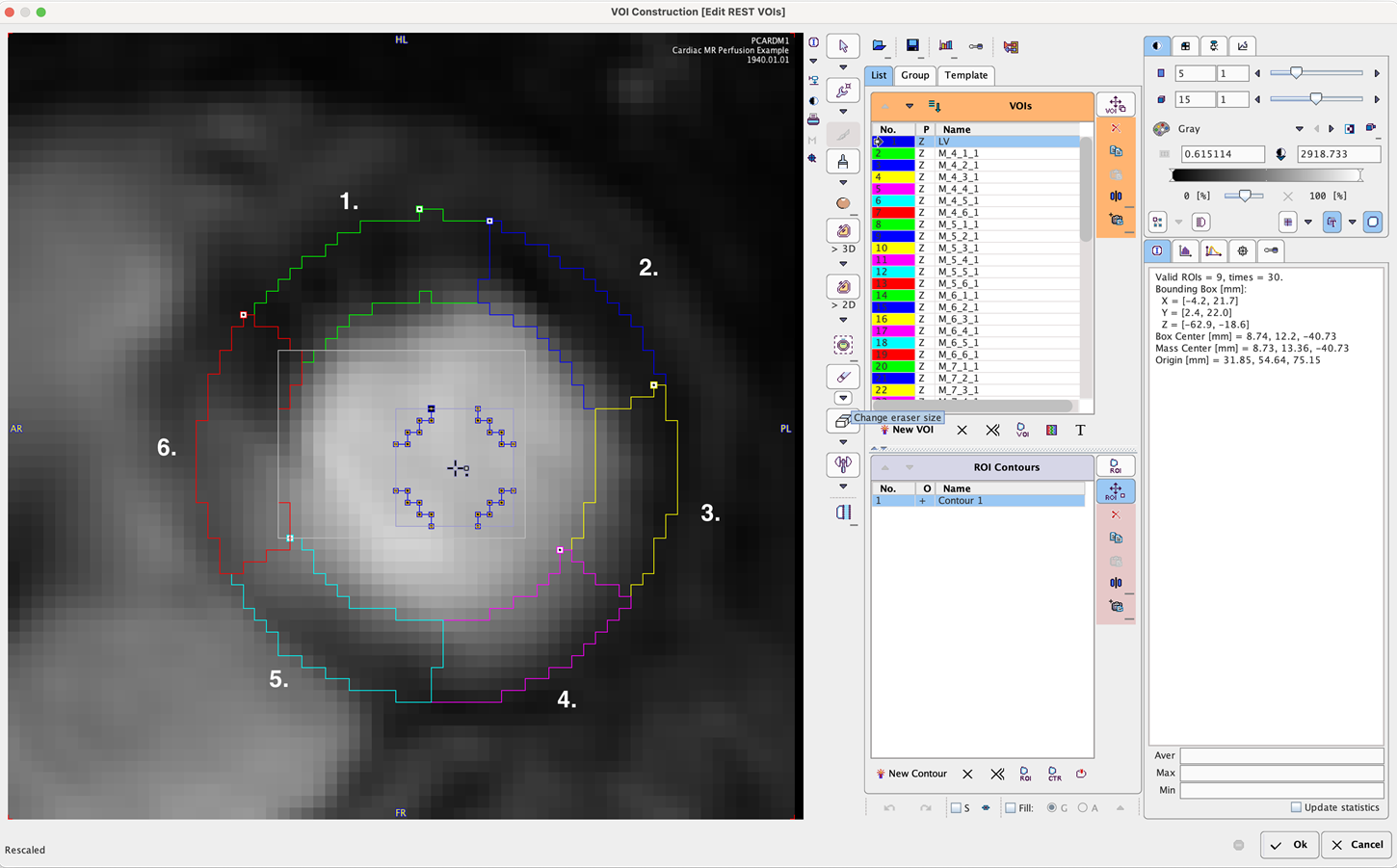Viewport: 1397px width, 868px height.
Task: Expand the arrow below the 2D tool
Action: pyautogui.click(x=843, y=320)
